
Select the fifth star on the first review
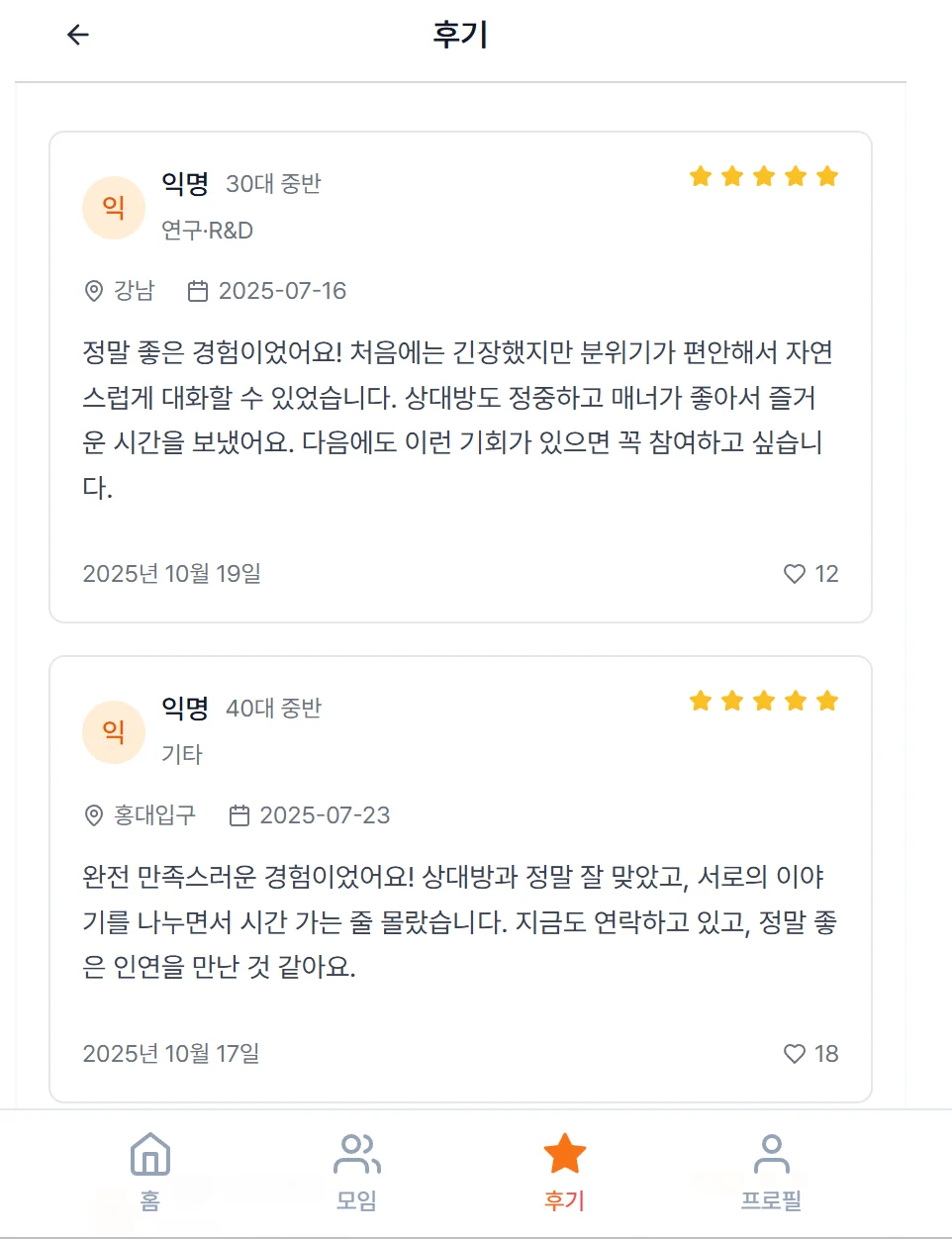[x=825, y=175]
